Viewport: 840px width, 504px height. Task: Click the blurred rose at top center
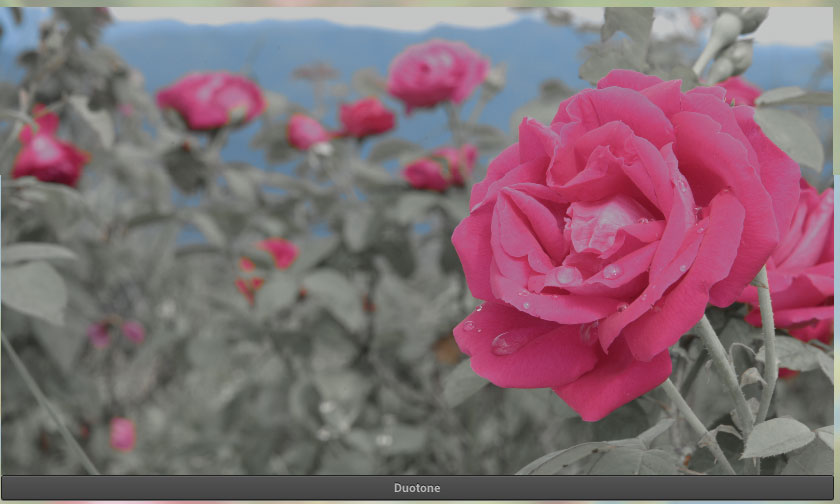click(x=436, y=75)
